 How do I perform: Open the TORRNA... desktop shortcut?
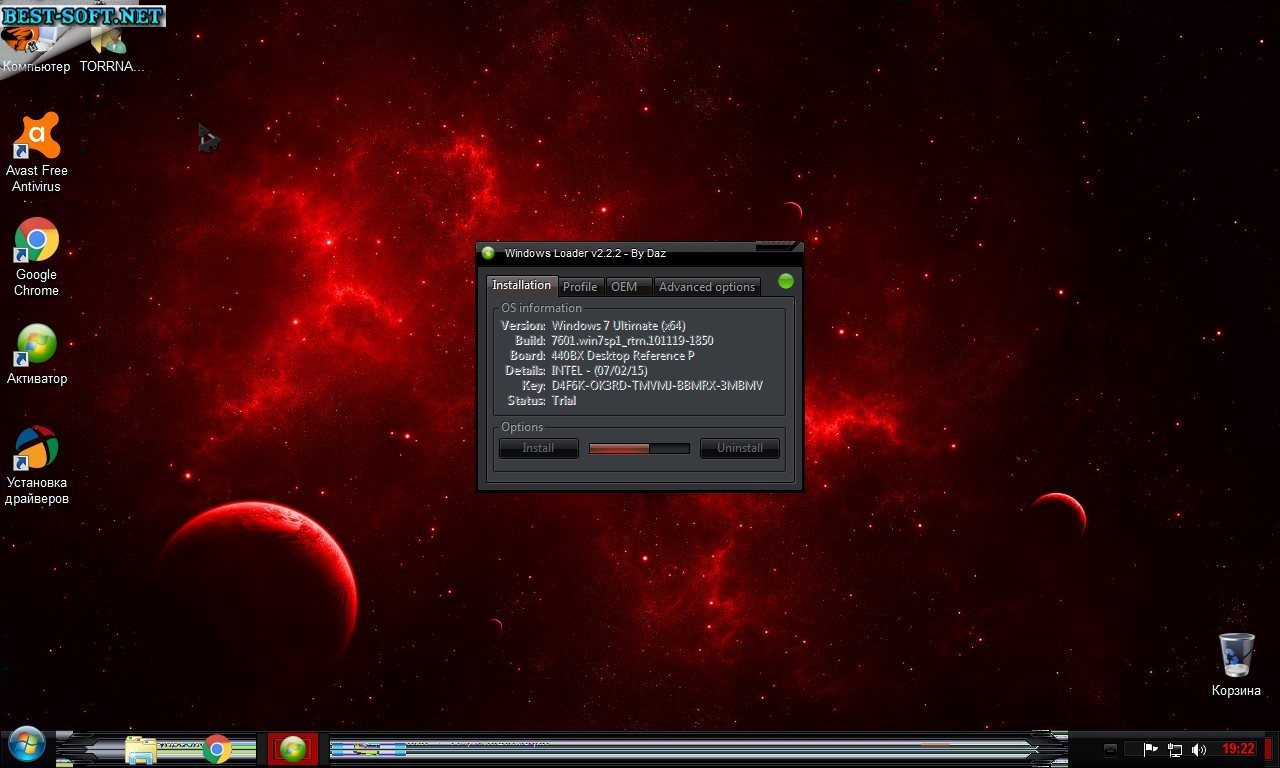[111, 50]
